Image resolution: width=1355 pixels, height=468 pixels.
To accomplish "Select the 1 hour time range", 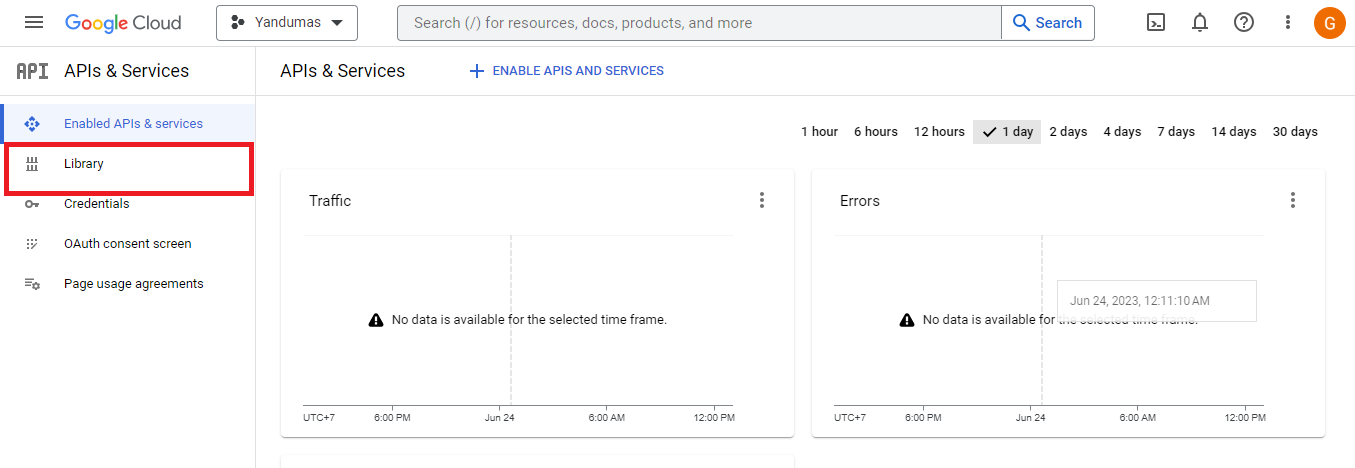I will [x=819, y=132].
